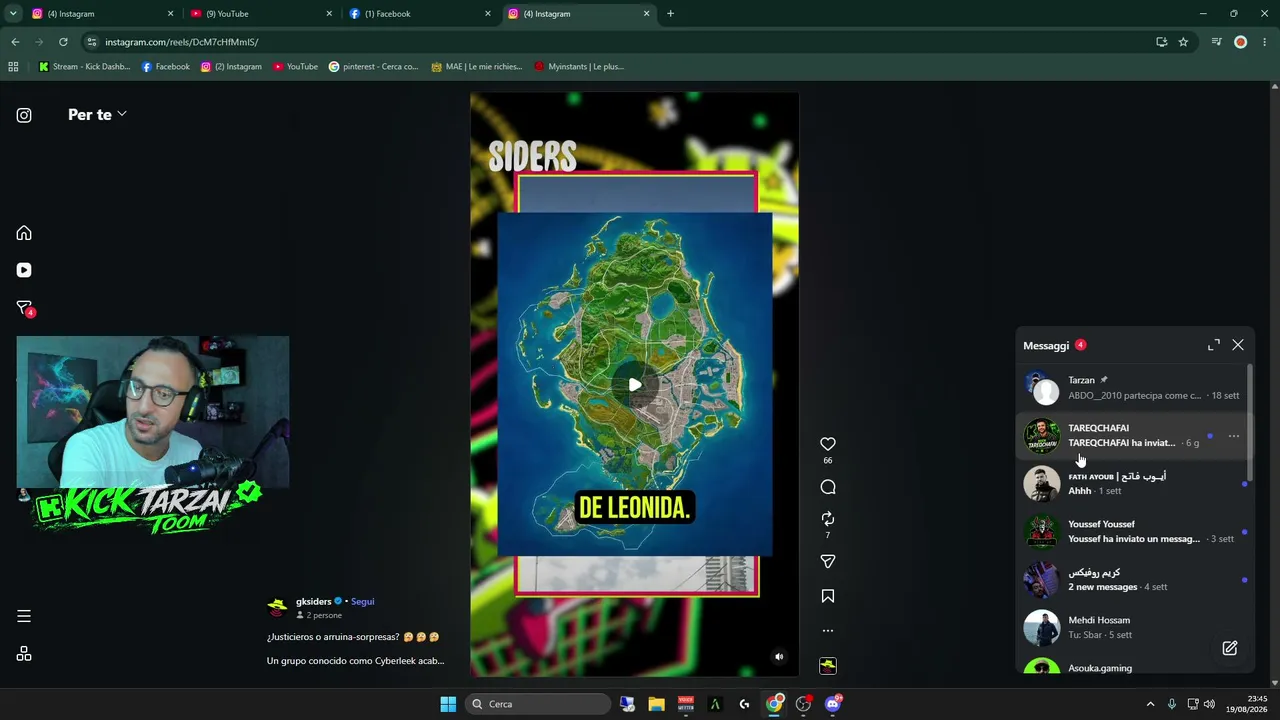Open the Meta apps icon in sidebar
Viewport: 1280px width, 720px height.
click(24, 654)
